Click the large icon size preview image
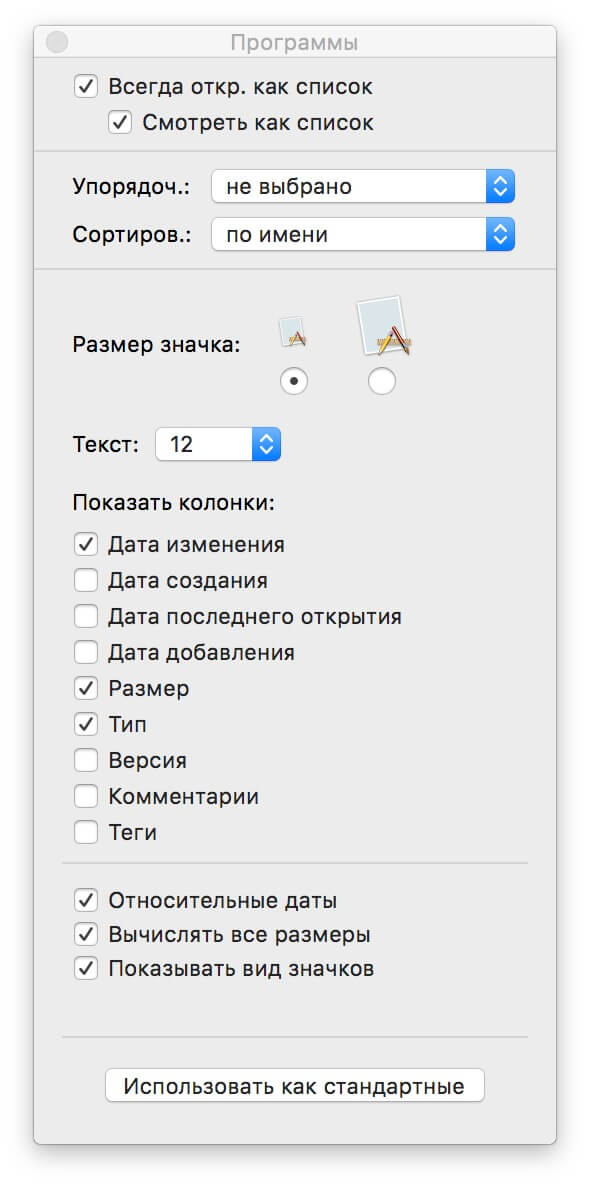This screenshot has width=590, height=1186. (384, 327)
